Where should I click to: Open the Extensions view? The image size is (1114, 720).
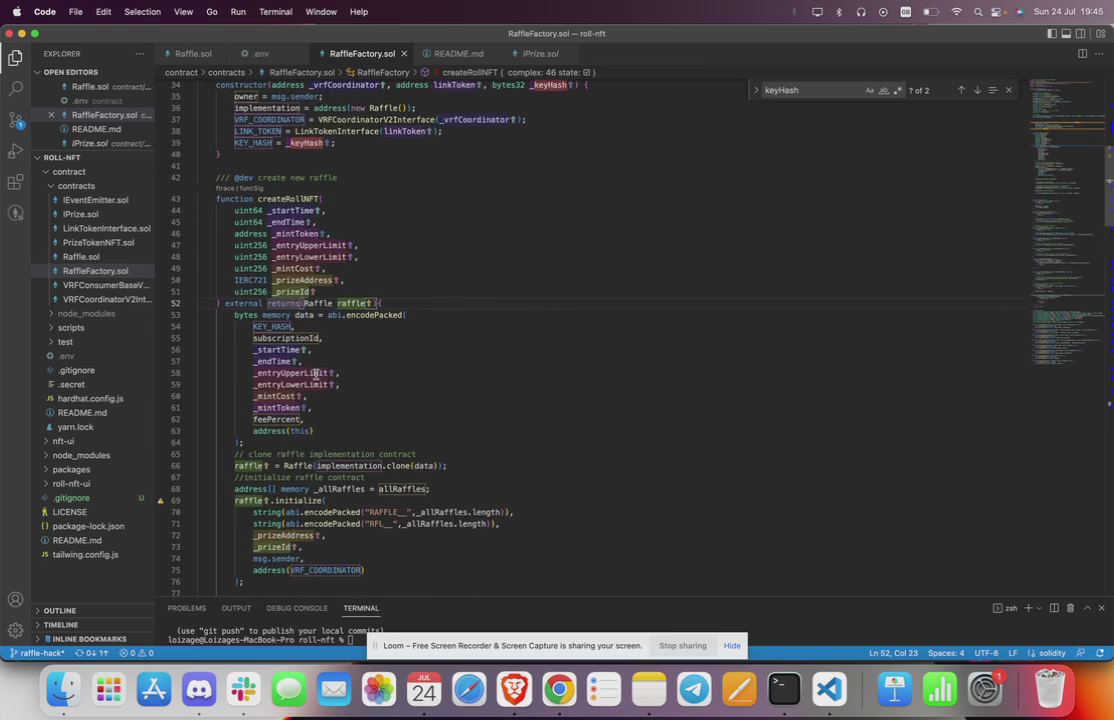(15, 182)
